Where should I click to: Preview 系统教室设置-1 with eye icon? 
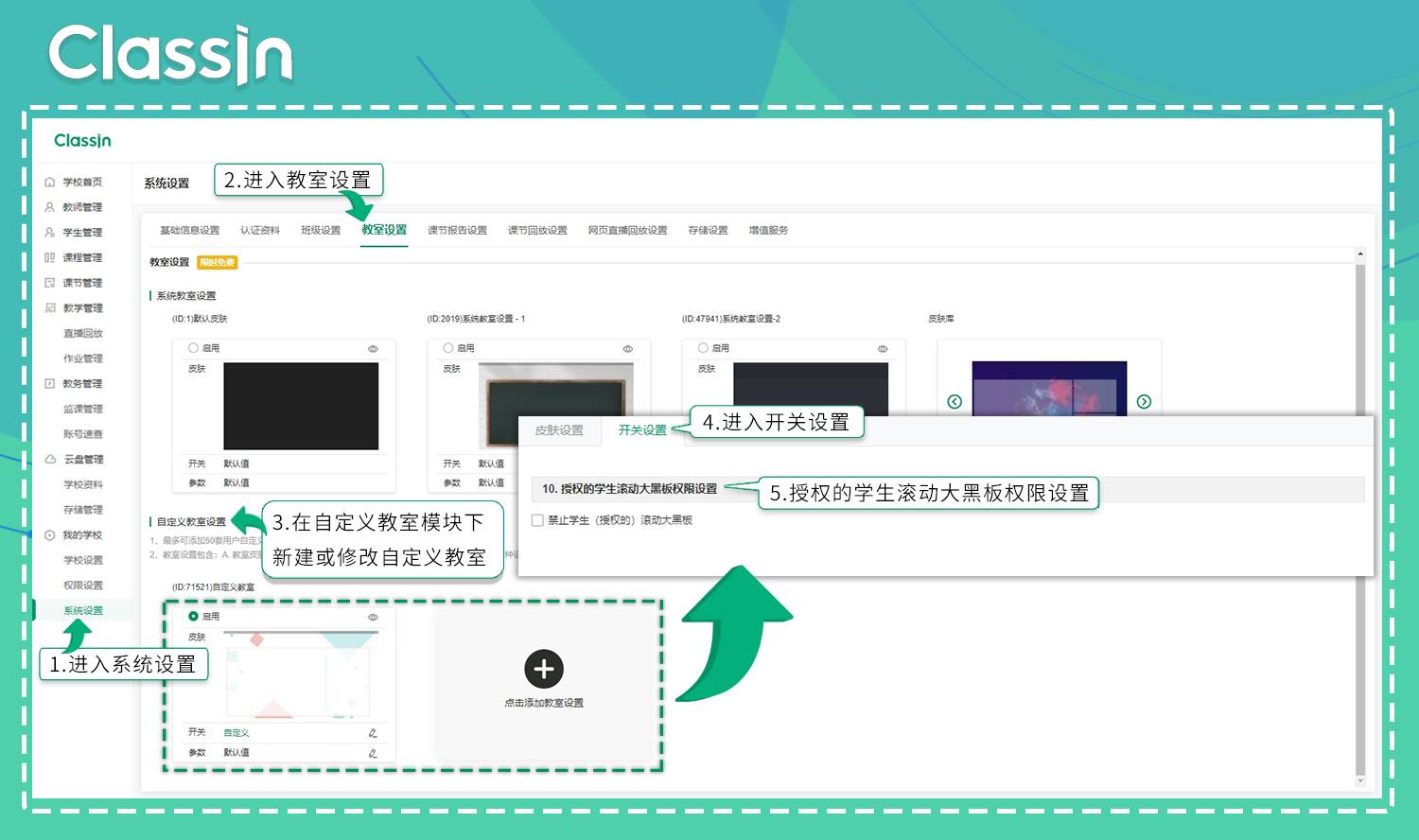click(627, 349)
